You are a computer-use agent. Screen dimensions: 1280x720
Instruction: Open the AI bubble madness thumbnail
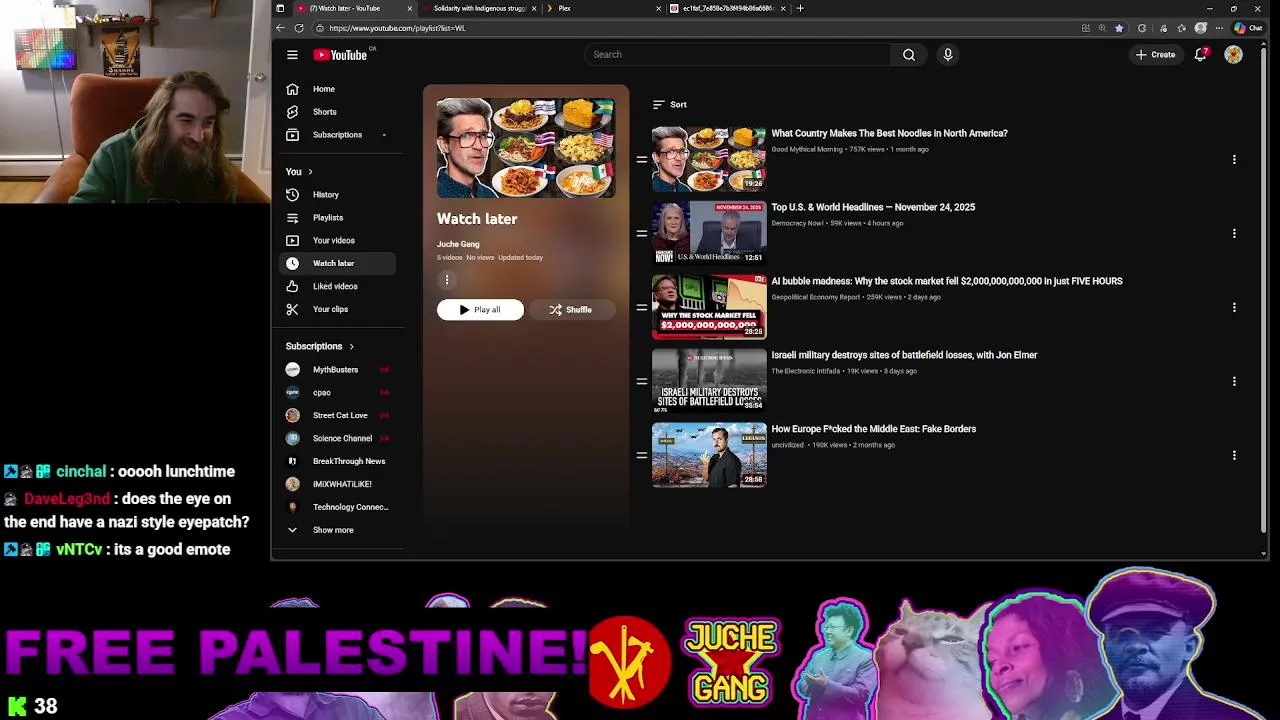(709, 307)
